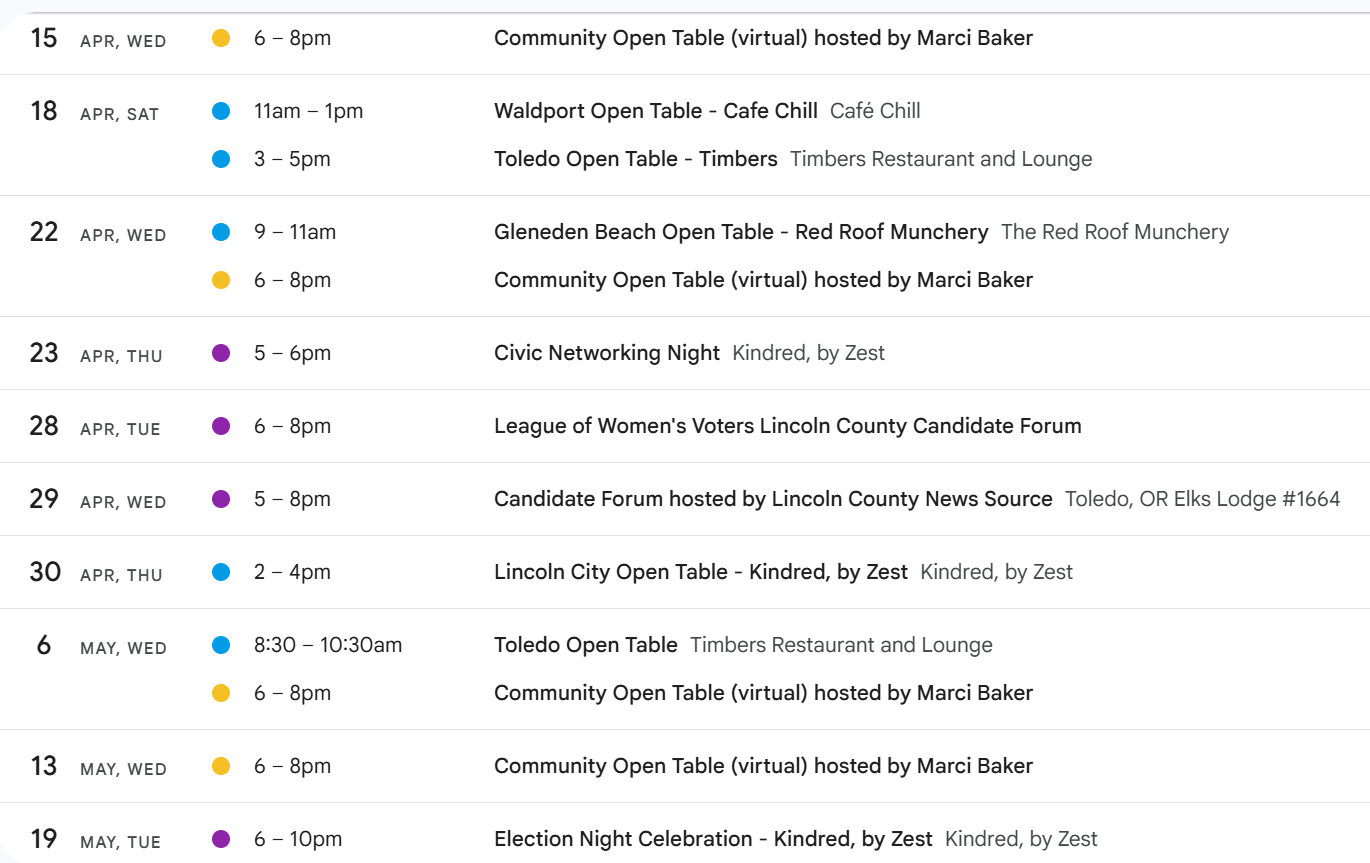Open the Waldport Open Table - Cafe Chill event
This screenshot has width=1370, height=863.
(655, 111)
